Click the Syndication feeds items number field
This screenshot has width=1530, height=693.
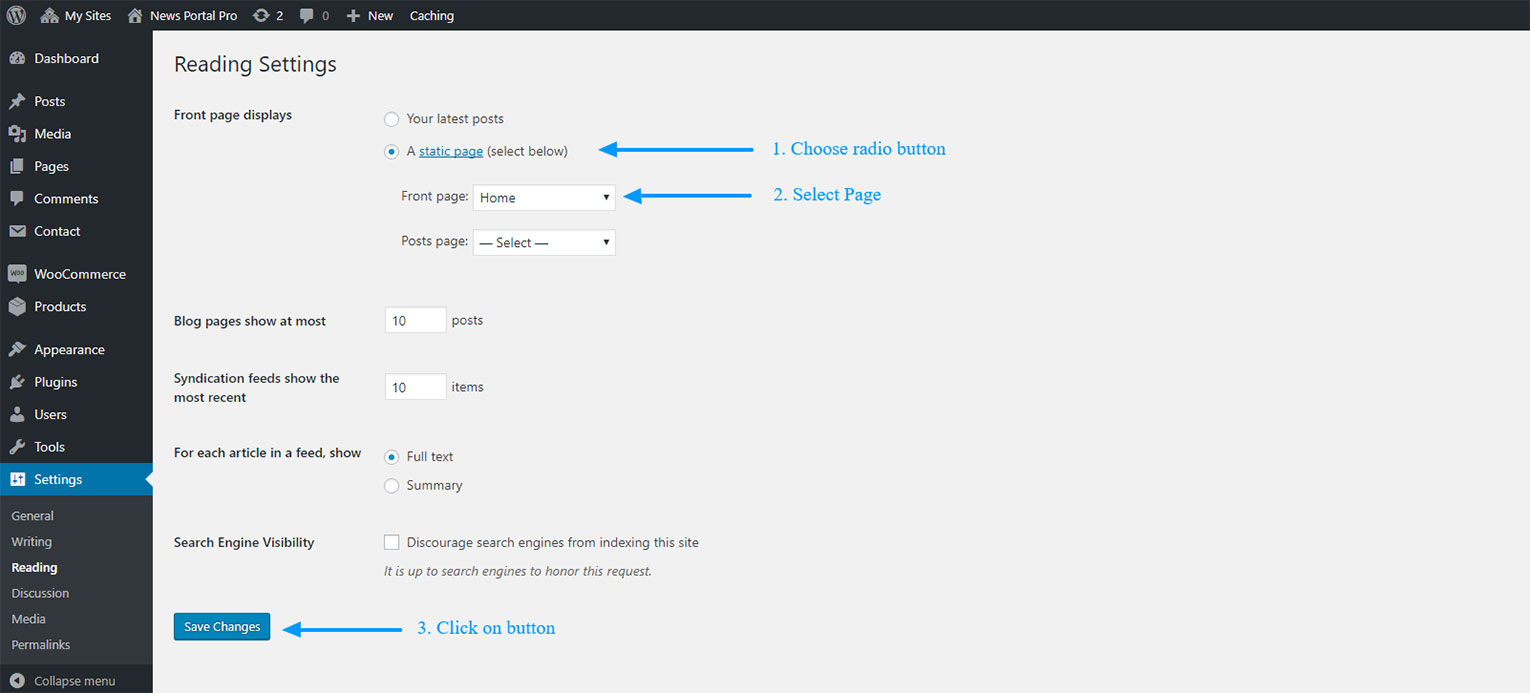point(415,387)
